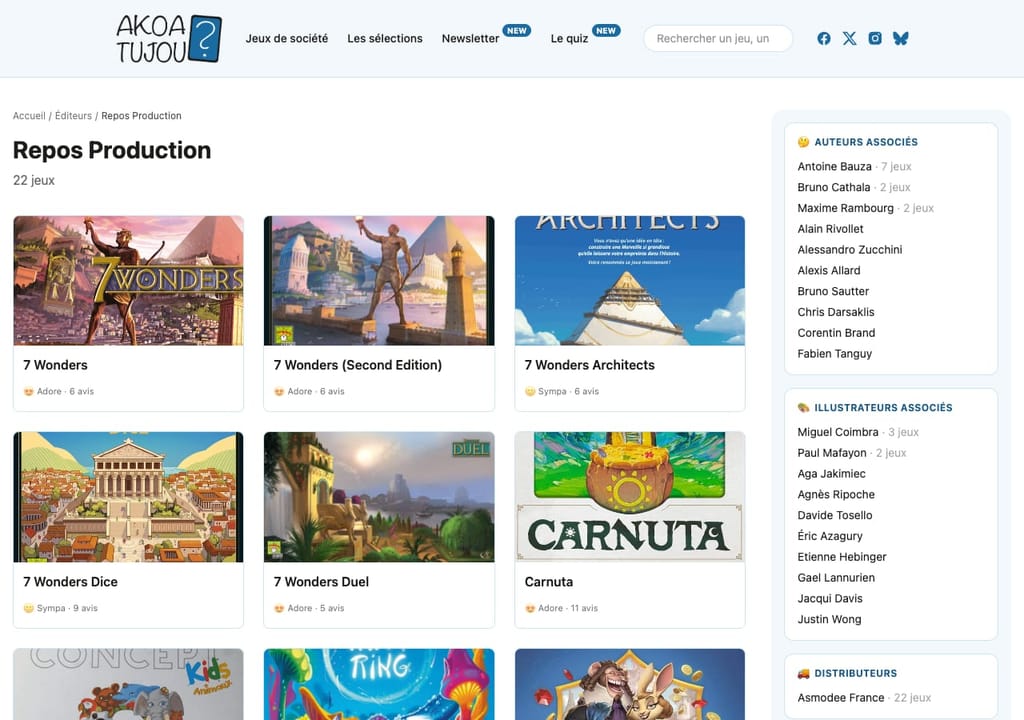Open 7 Wonders (Second Edition) cover image
Screen dimensions: 1024x720
tap(379, 280)
